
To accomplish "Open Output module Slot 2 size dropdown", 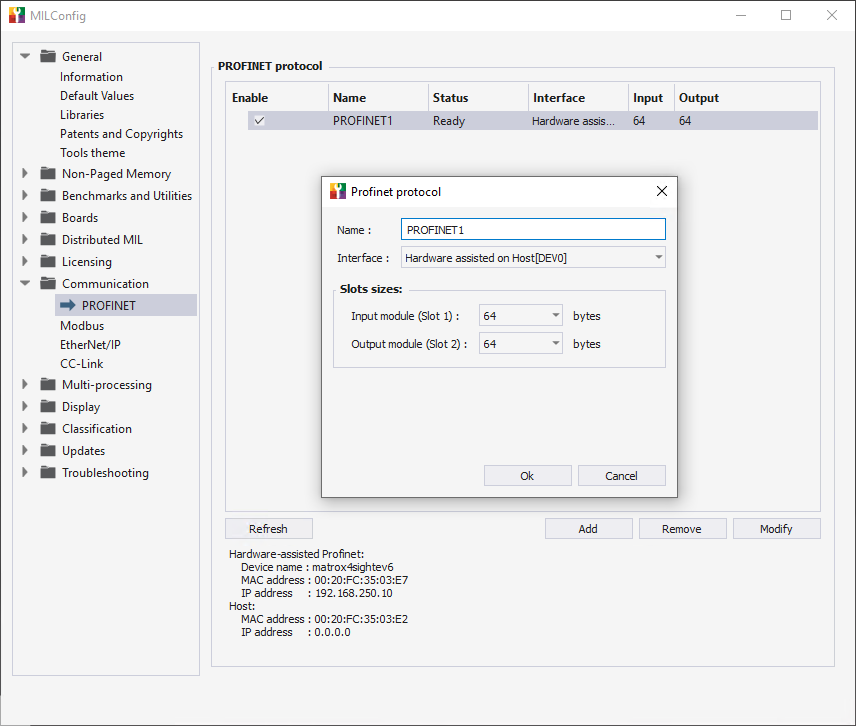I will [x=520, y=344].
